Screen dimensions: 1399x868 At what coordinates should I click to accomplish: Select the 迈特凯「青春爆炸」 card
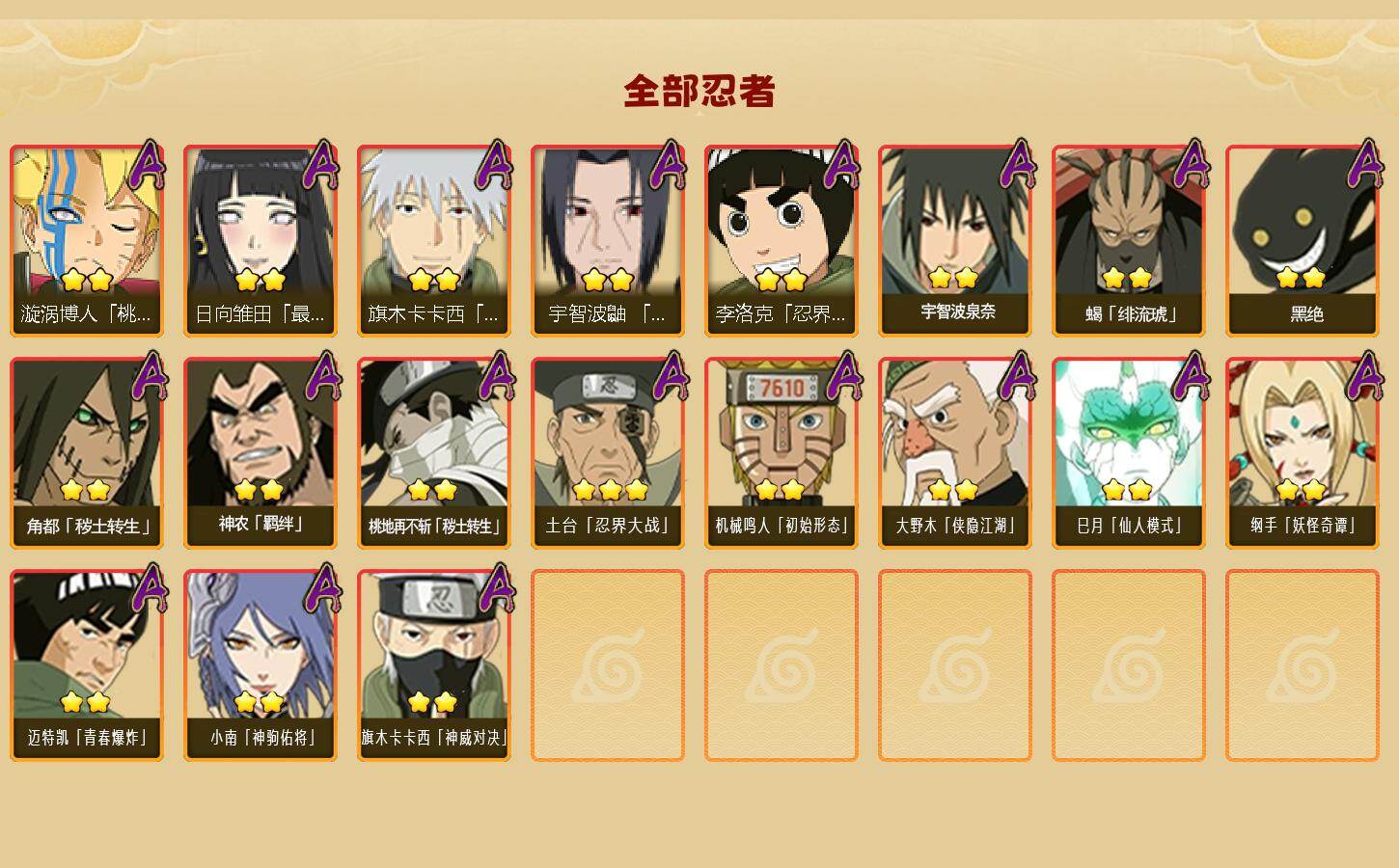(x=87, y=665)
